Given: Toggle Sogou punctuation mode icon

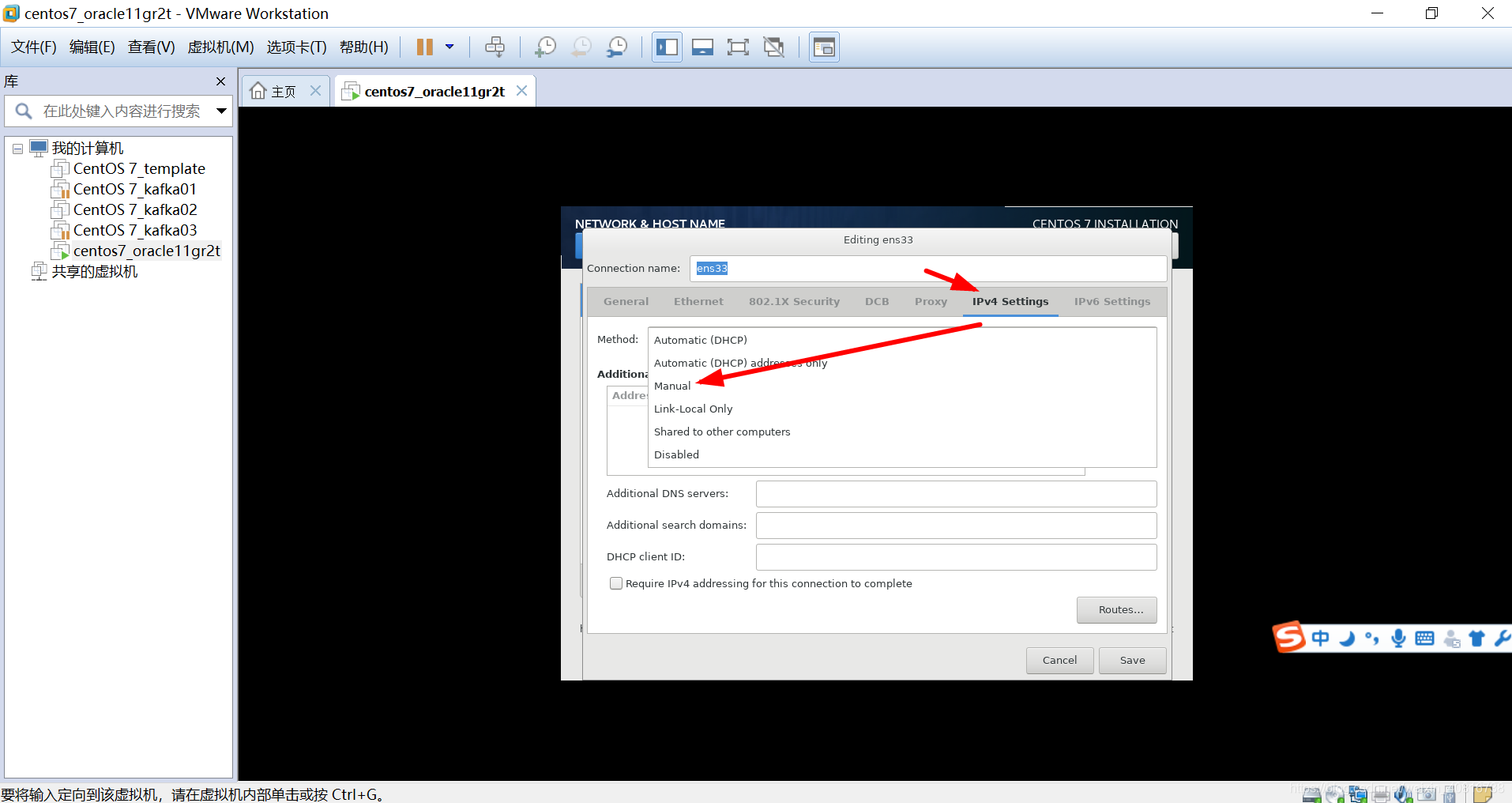Looking at the screenshot, I should click(1372, 639).
